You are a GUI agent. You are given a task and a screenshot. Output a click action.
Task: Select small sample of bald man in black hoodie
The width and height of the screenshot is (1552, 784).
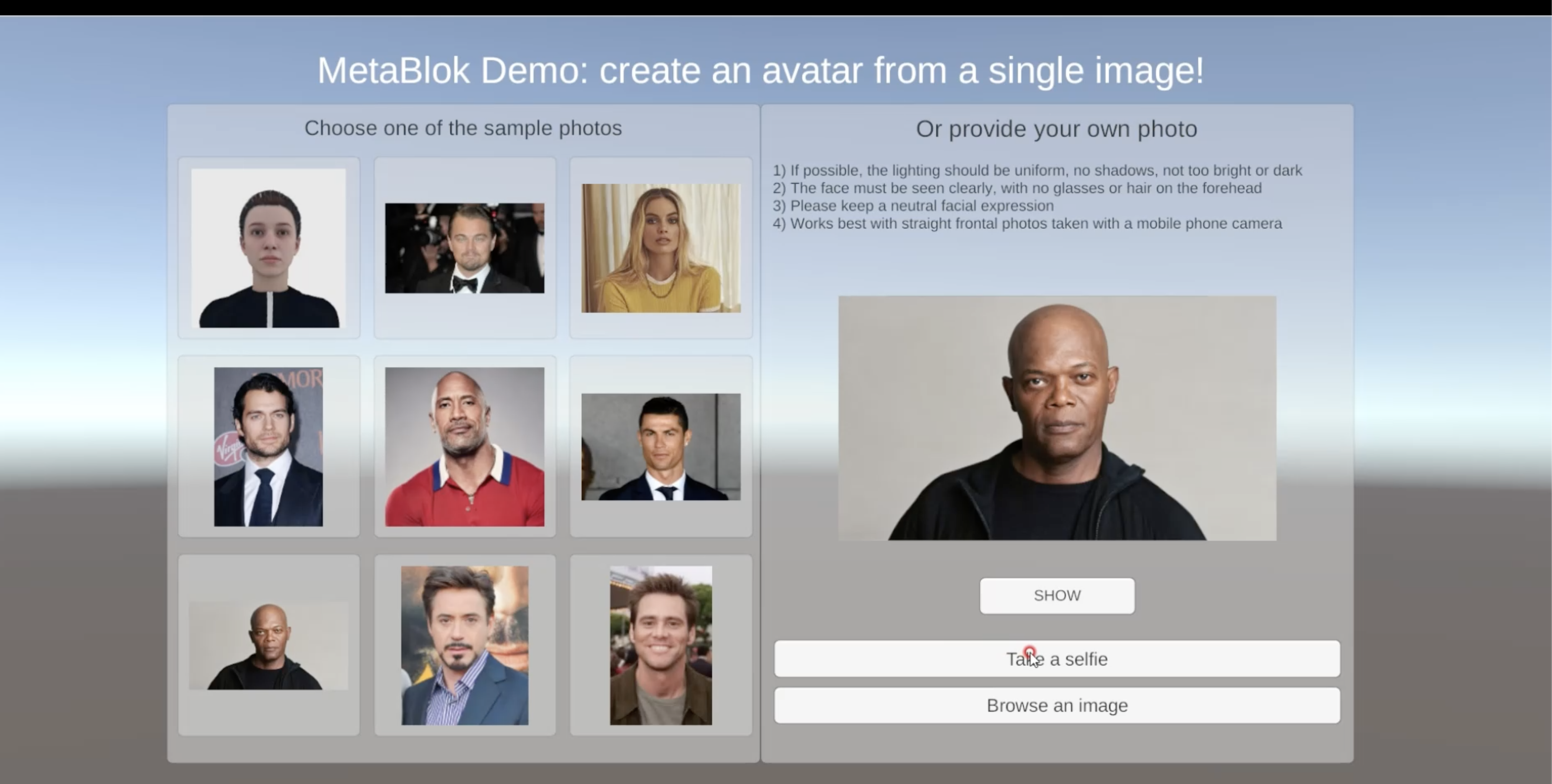click(x=269, y=645)
